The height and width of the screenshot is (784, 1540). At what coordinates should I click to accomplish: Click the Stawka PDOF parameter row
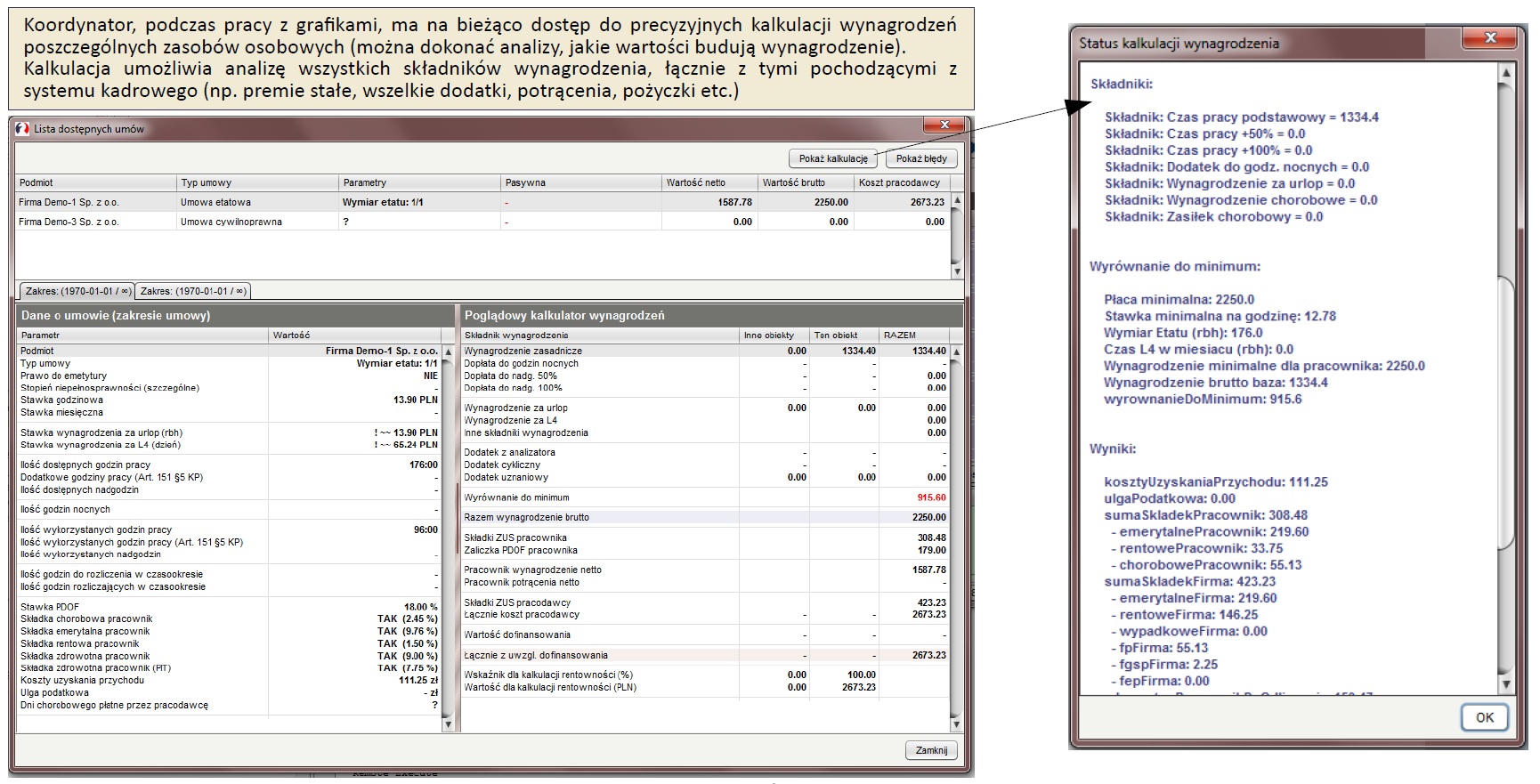pyautogui.click(x=229, y=607)
